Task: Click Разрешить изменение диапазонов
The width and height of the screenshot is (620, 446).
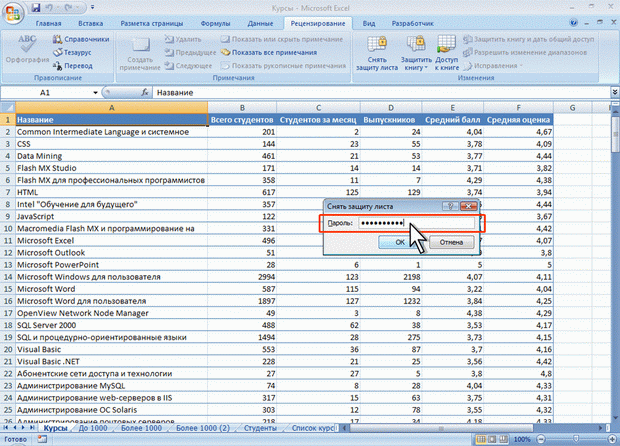Action: tap(525, 52)
